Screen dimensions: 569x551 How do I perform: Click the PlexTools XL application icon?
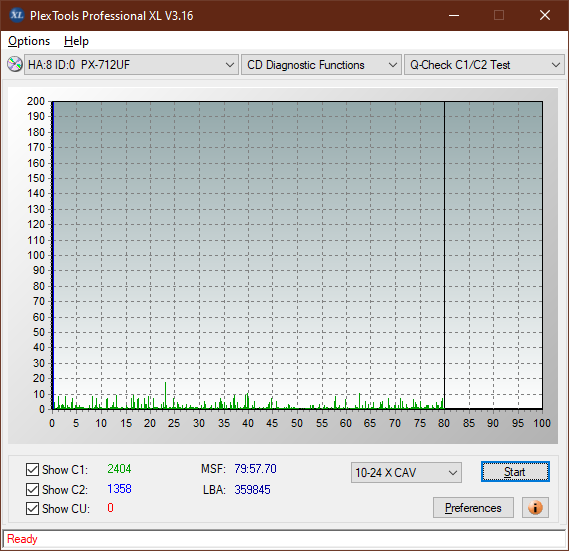pyautogui.click(x=16, y=15)
